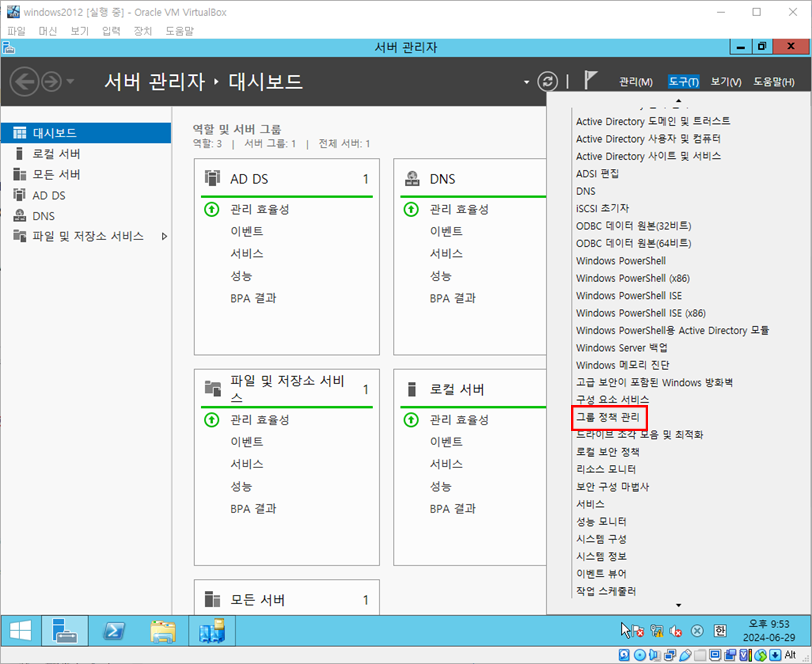Click the 파일 및 저장소 서비스 tile icon

coord(213,387)
